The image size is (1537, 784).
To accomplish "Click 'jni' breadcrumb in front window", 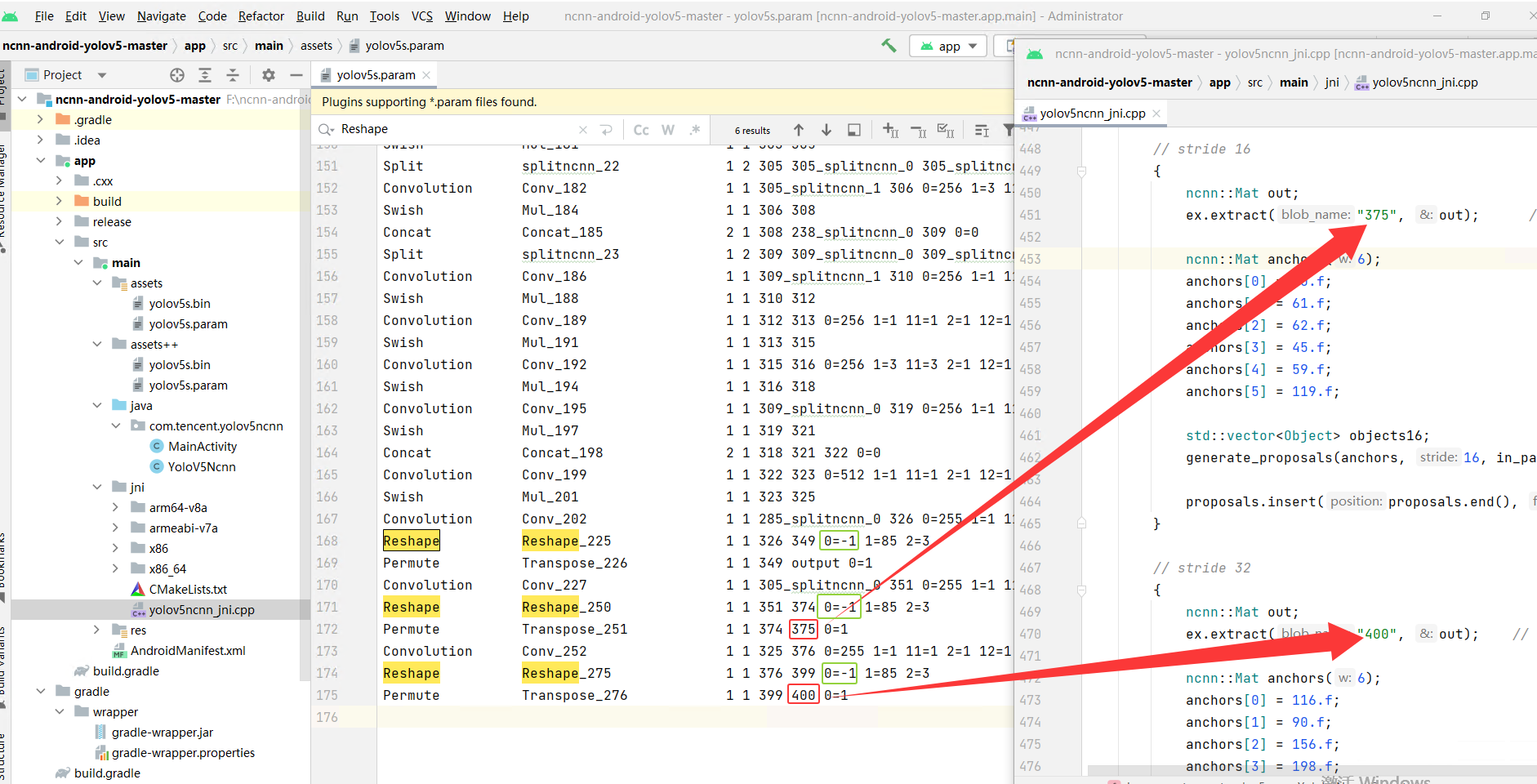I will [1332, 82].
